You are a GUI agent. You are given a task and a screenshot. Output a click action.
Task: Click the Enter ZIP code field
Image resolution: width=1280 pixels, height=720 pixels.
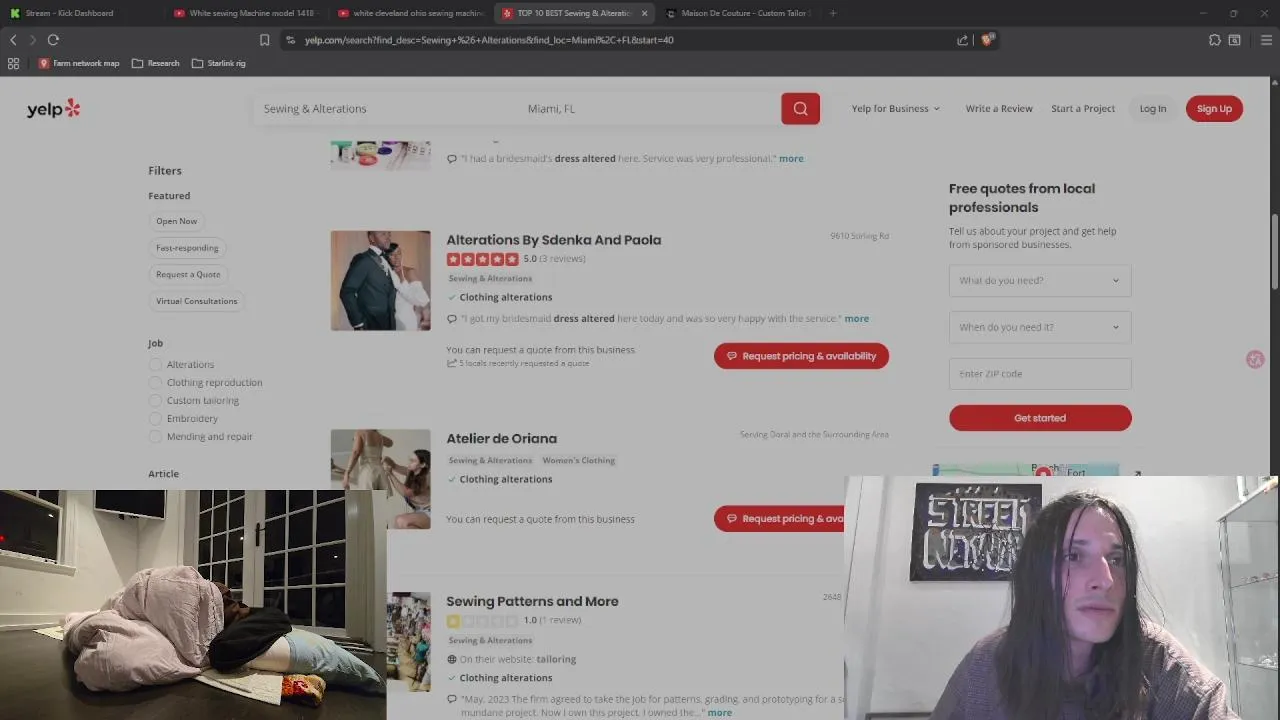pyautogui.click(x=1040, y=374)
